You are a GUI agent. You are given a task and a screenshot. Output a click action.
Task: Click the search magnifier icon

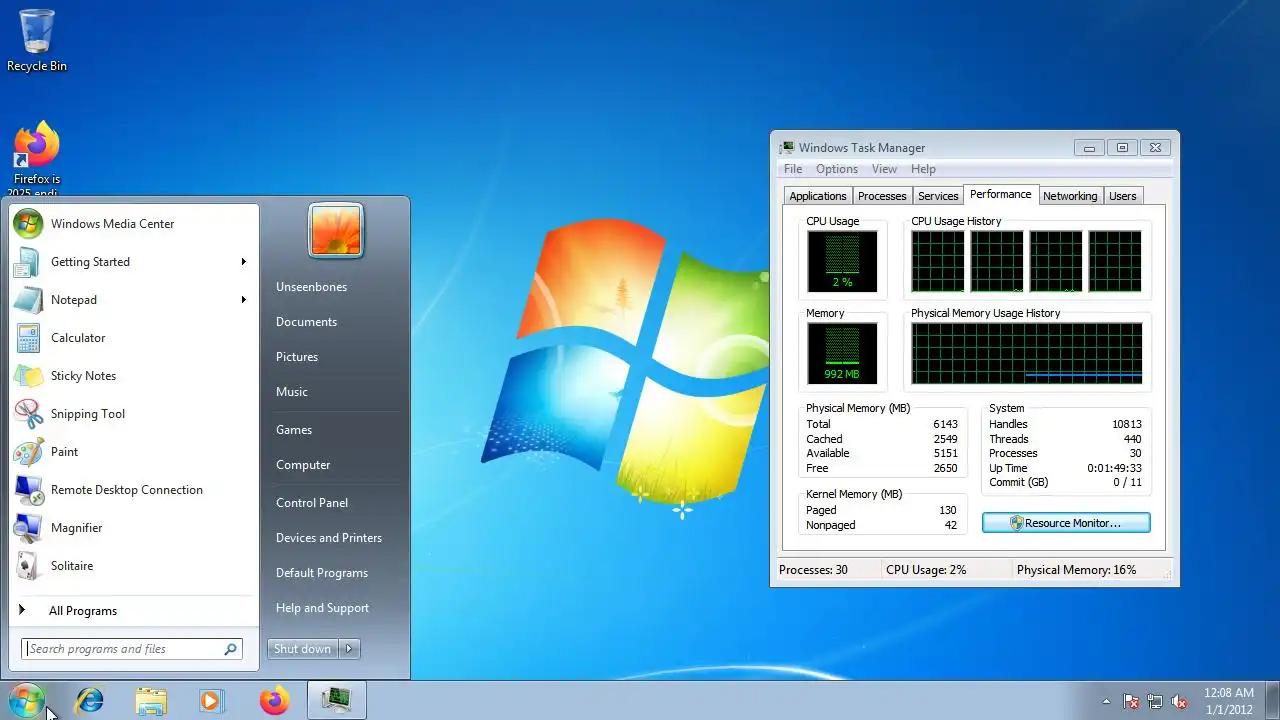[x=231, y=649]
